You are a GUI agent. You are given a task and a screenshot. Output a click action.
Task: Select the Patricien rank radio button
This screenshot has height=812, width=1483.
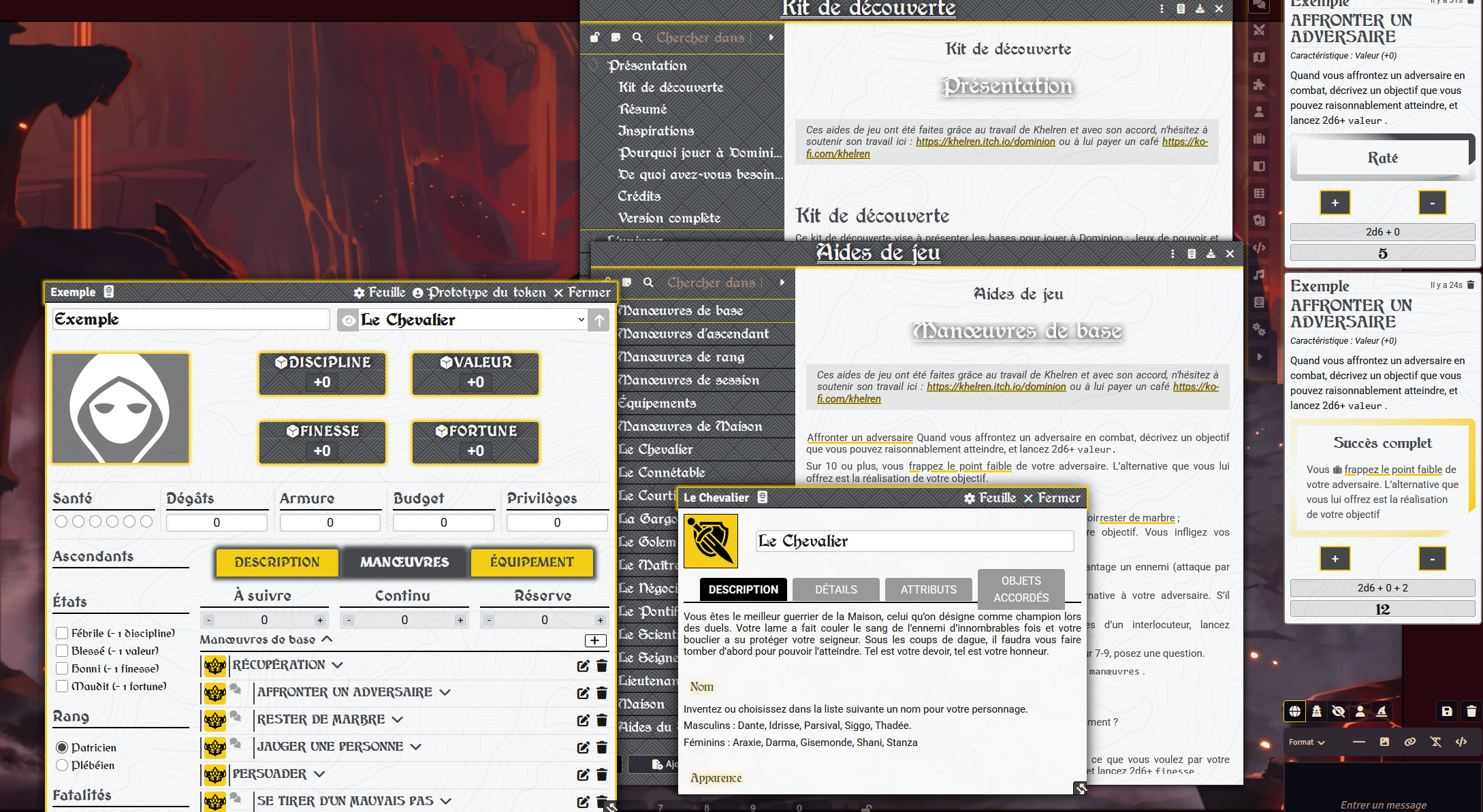(x=62, y=747)
